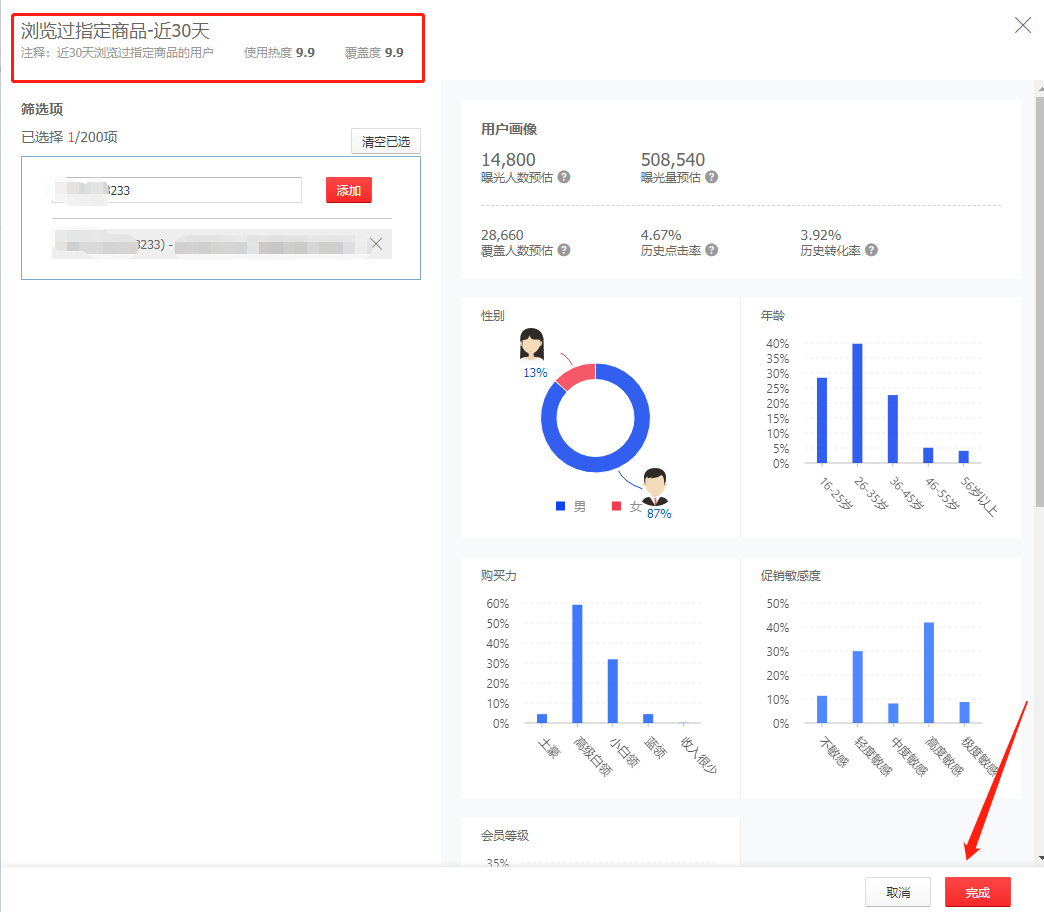Image resolution: width=1044 pixels, height=912 pixels.
Task: Click the 26-35岁 bar in age chart
Action: tap(857, 403)
